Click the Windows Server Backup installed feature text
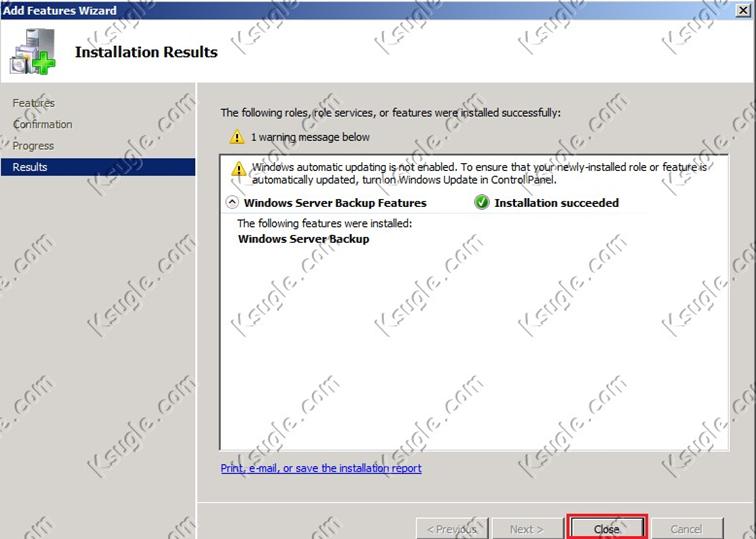 [x=304, y=239]
